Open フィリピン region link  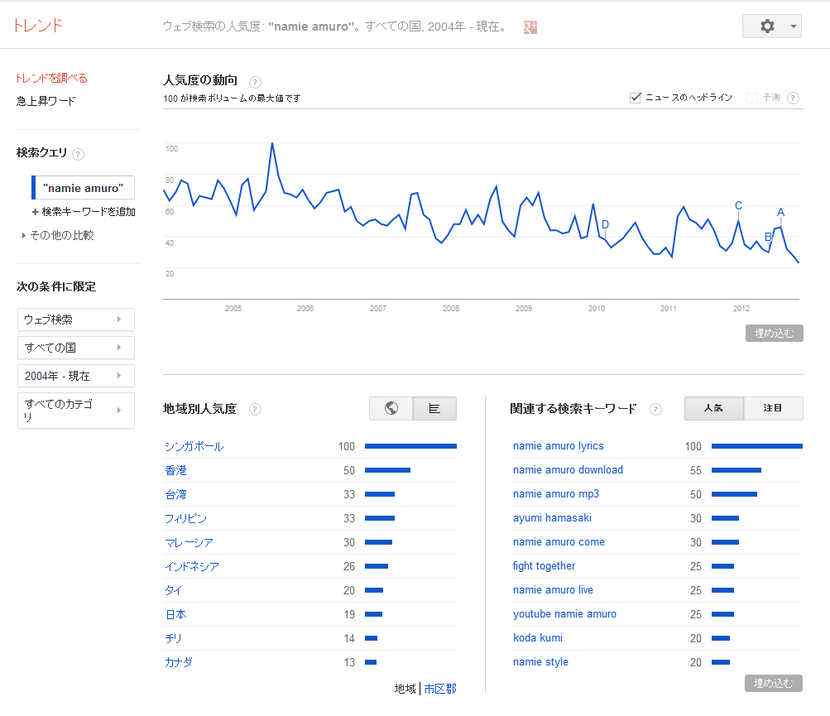tap(186, 518)
